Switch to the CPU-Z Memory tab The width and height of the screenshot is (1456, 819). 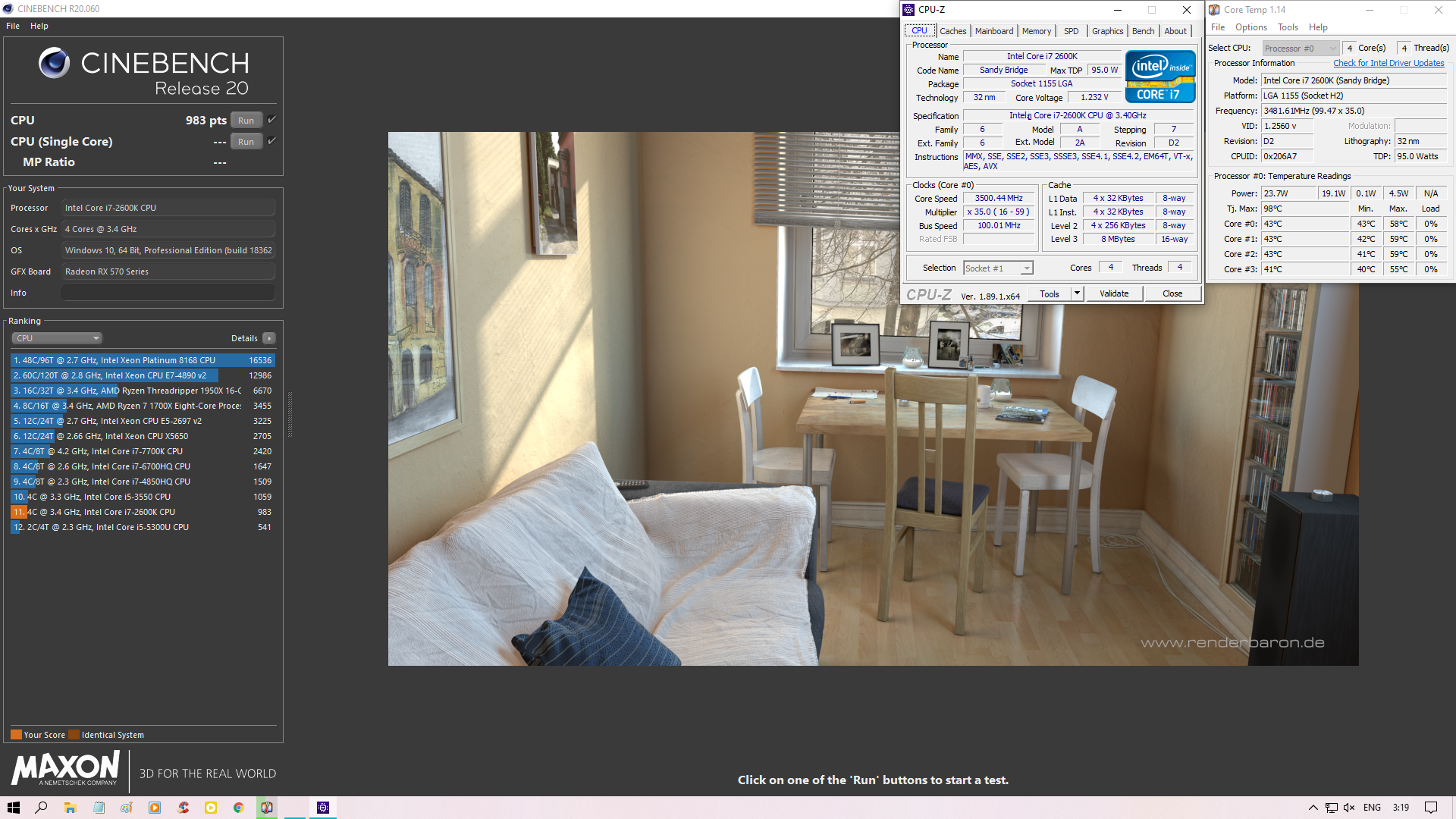(x=1036, y=31)
